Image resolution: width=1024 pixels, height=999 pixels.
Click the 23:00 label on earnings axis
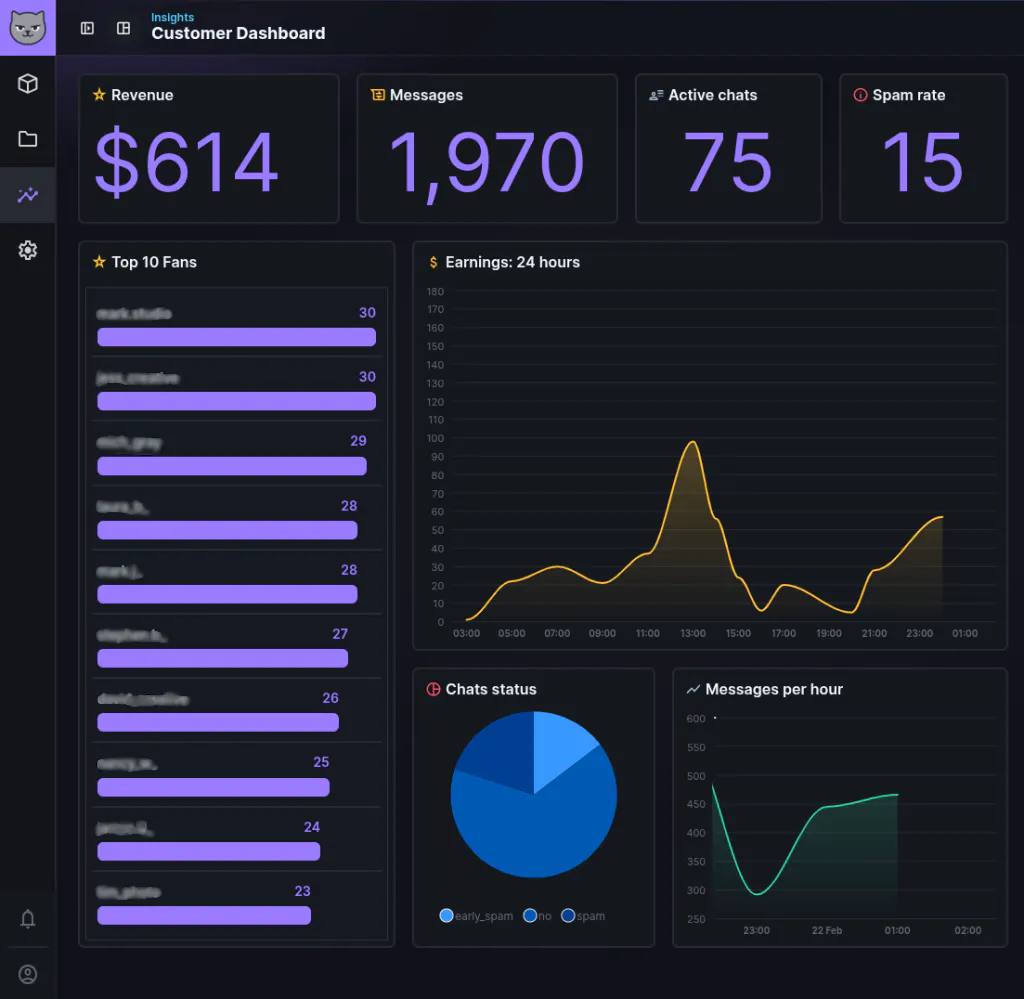919,633
